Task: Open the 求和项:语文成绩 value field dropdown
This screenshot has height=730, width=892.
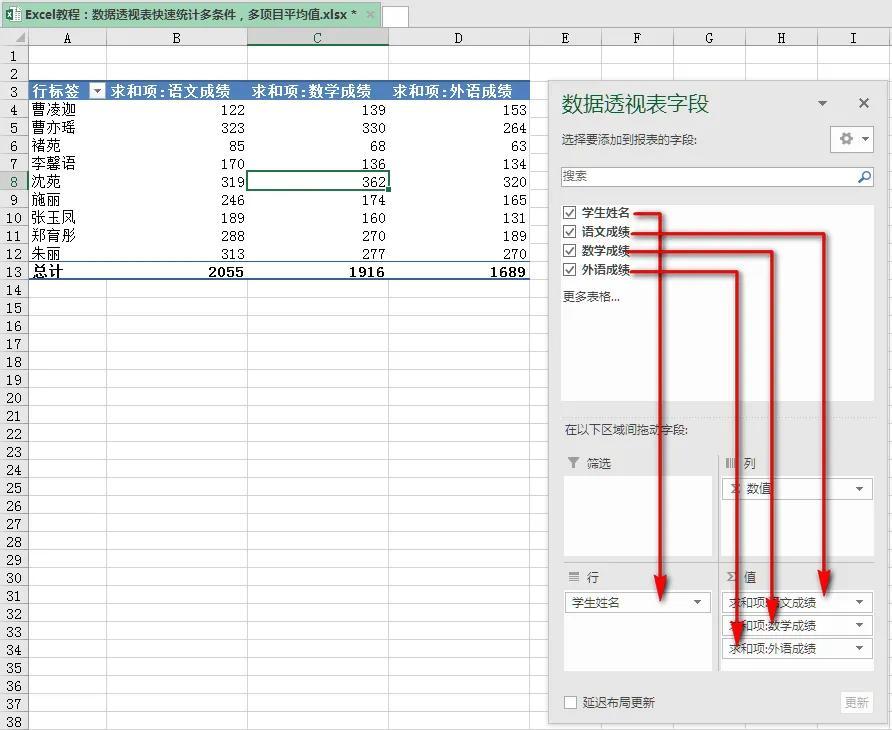Action: (860, 602)
